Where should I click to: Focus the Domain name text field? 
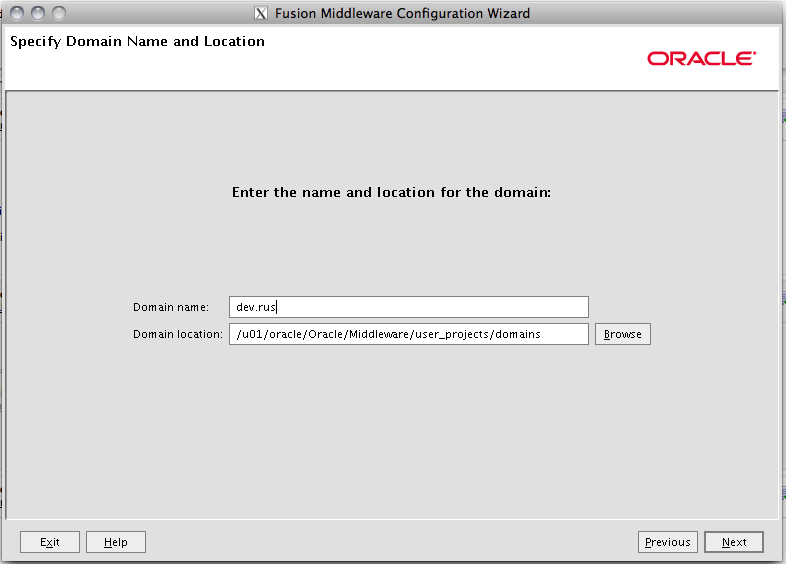coord(409,307)
